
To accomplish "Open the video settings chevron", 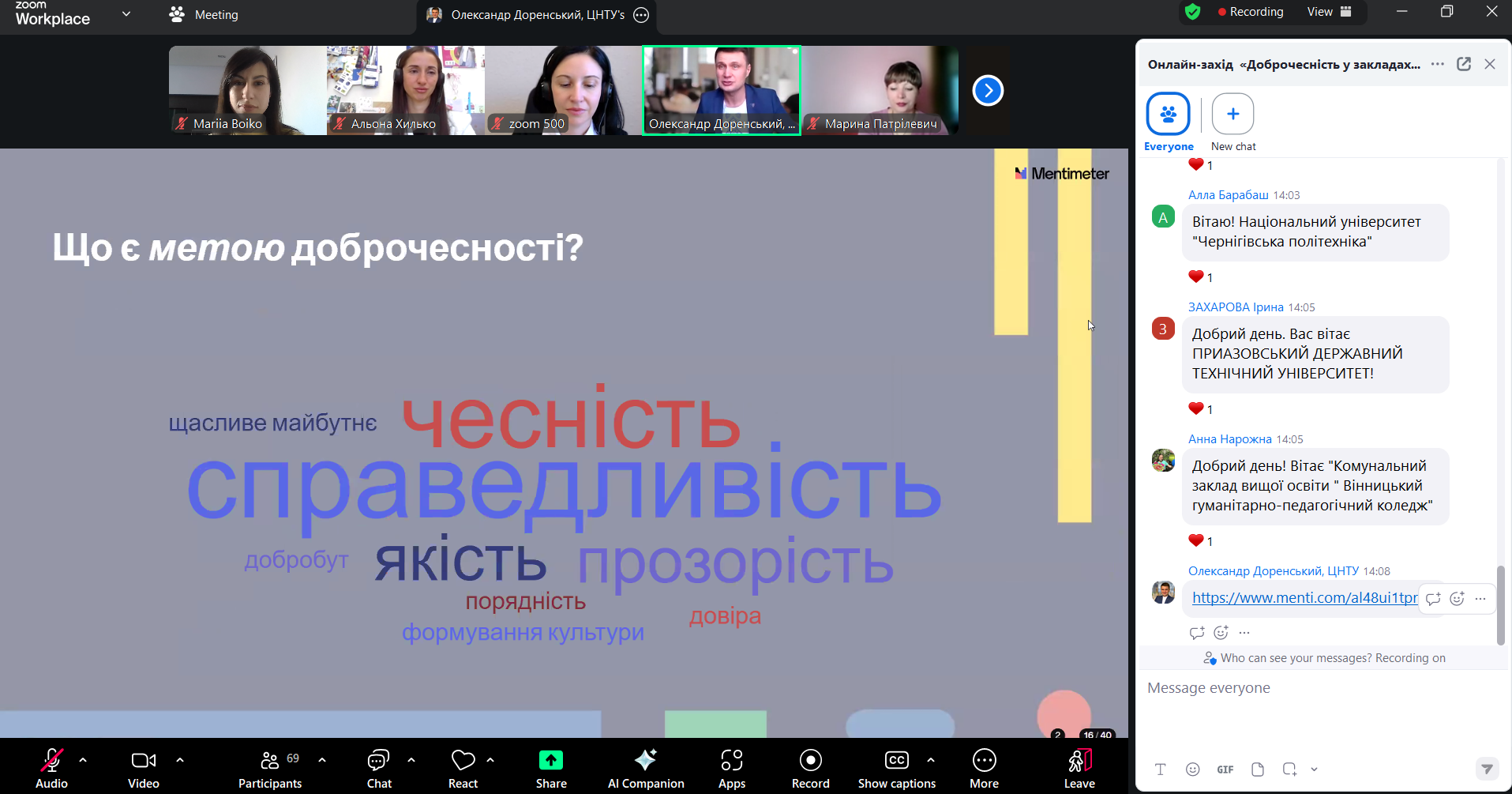I will coord(180,759).
